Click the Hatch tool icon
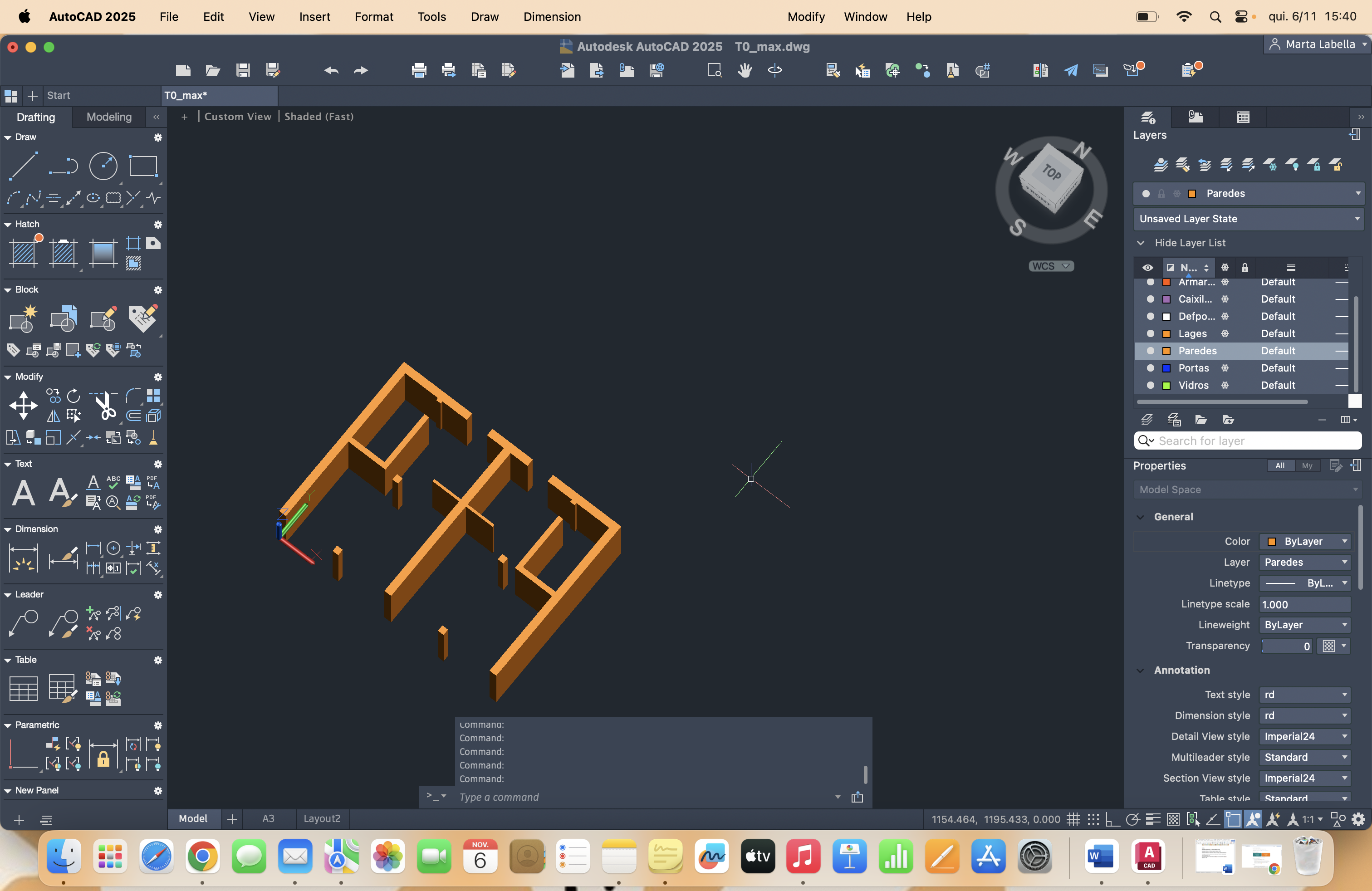This screenshot has height=891, width=1372. 24,252
